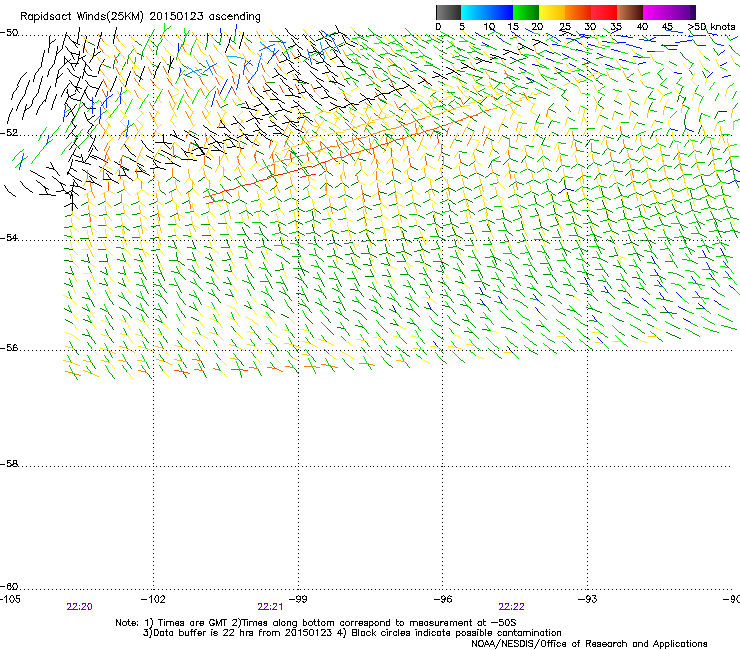Click the purple '22:20' time label
The height and width of the screenshot is (650, 740).
coord(79,607)
